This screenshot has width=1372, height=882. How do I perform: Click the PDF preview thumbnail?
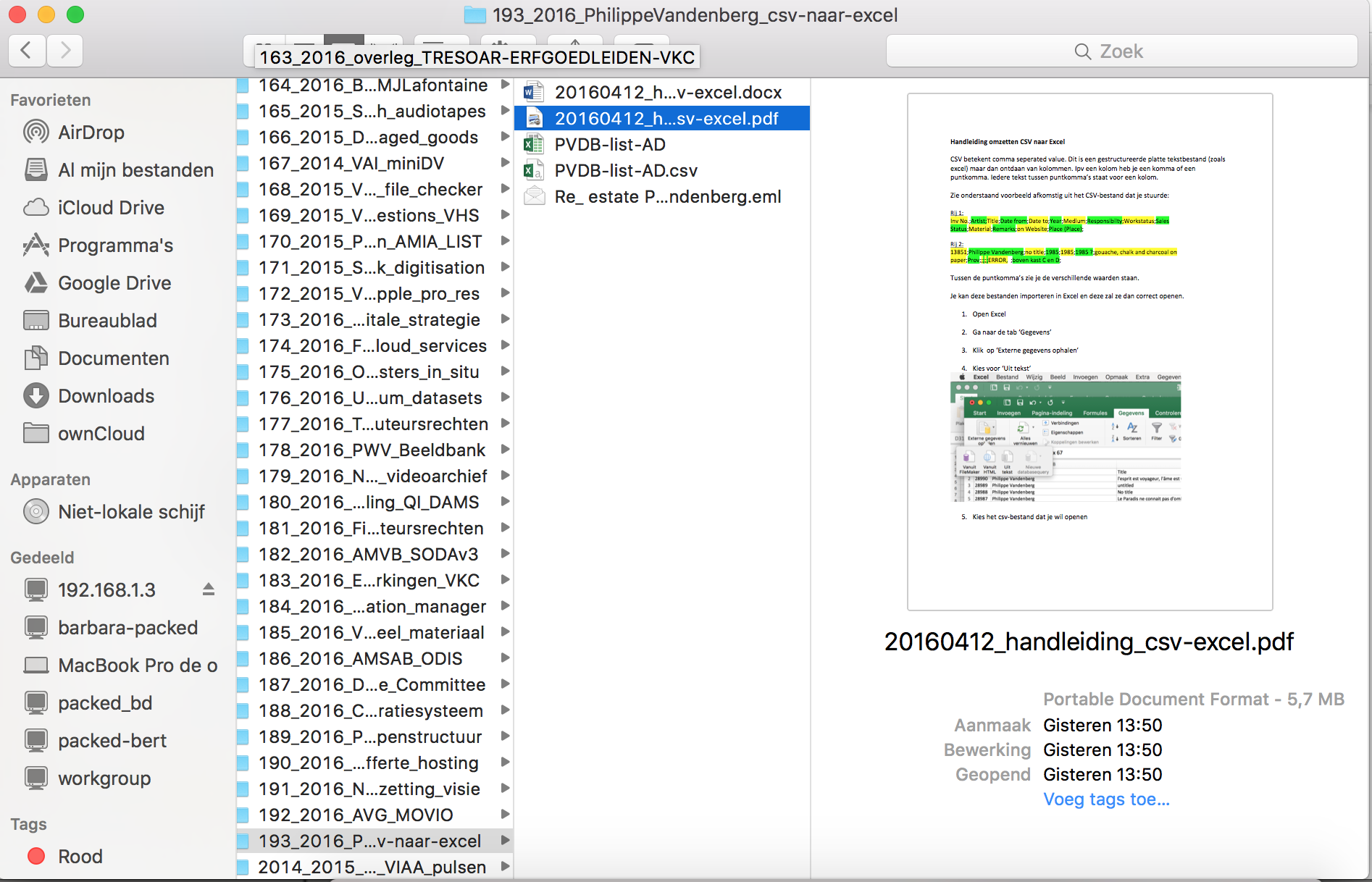click(1089, 352)
